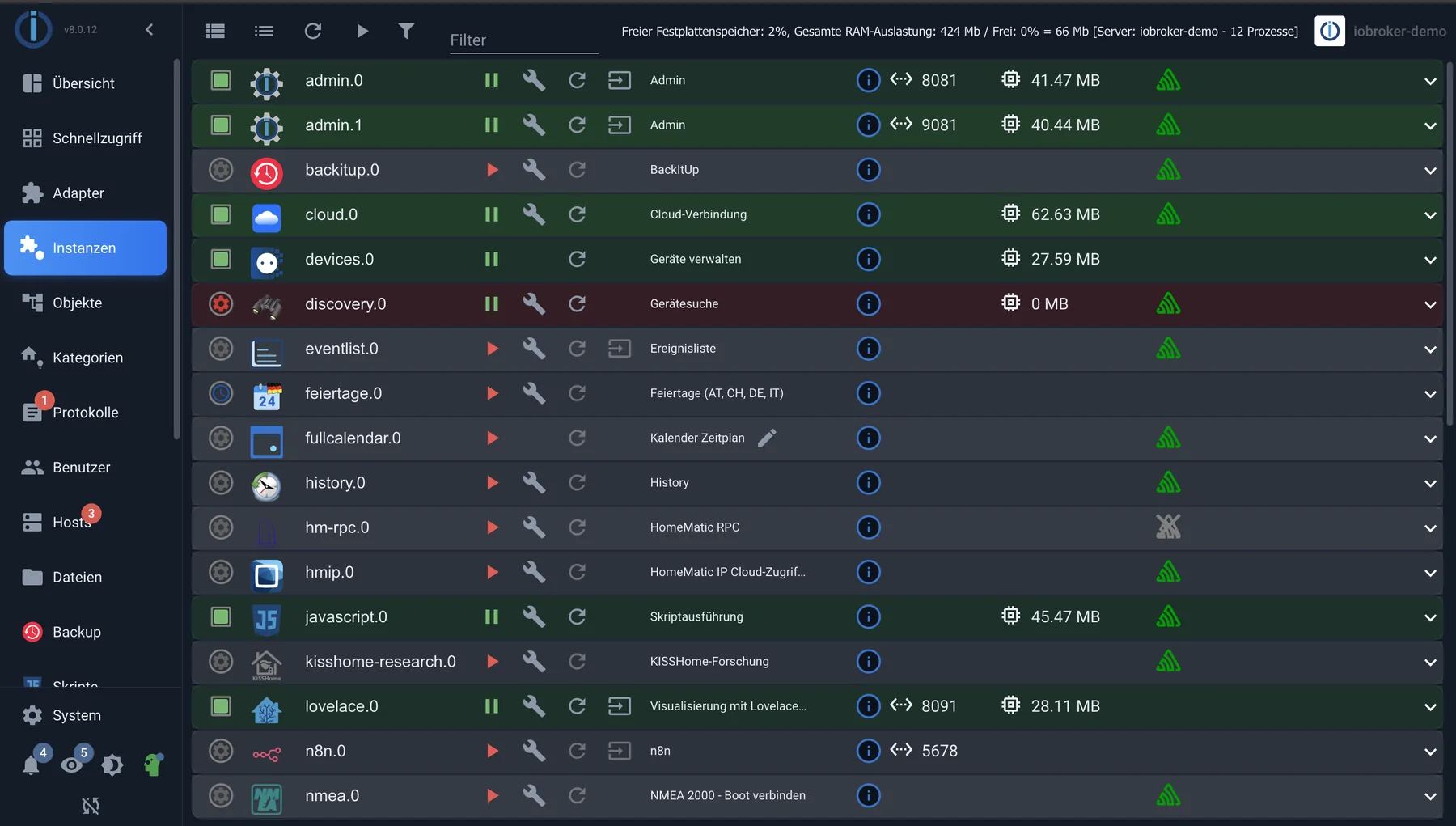This screenshot has height=826, width=1456.
Task: Open settings wrench for nmea.0
Action: pos(534,796)
